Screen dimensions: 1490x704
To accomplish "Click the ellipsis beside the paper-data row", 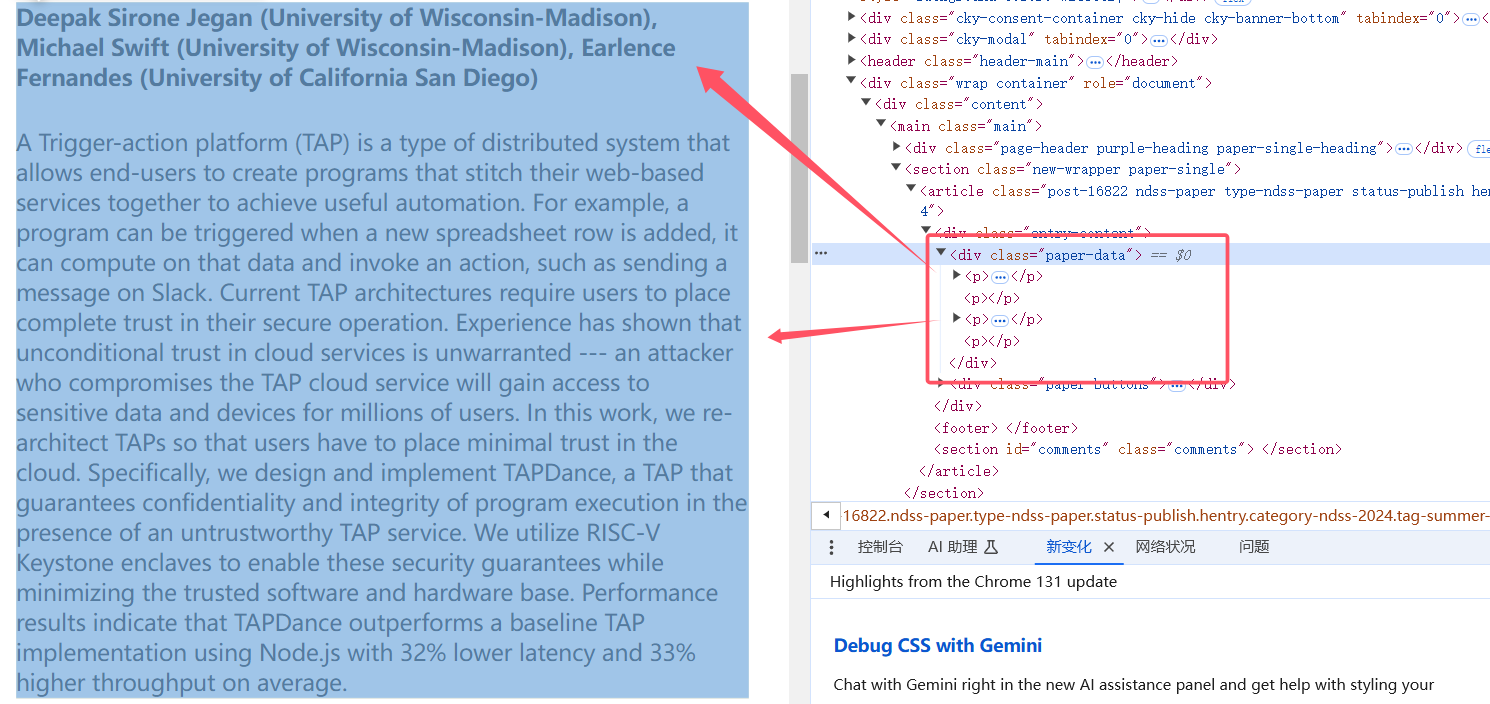I will pyautogui.click(x=821, y=253).
